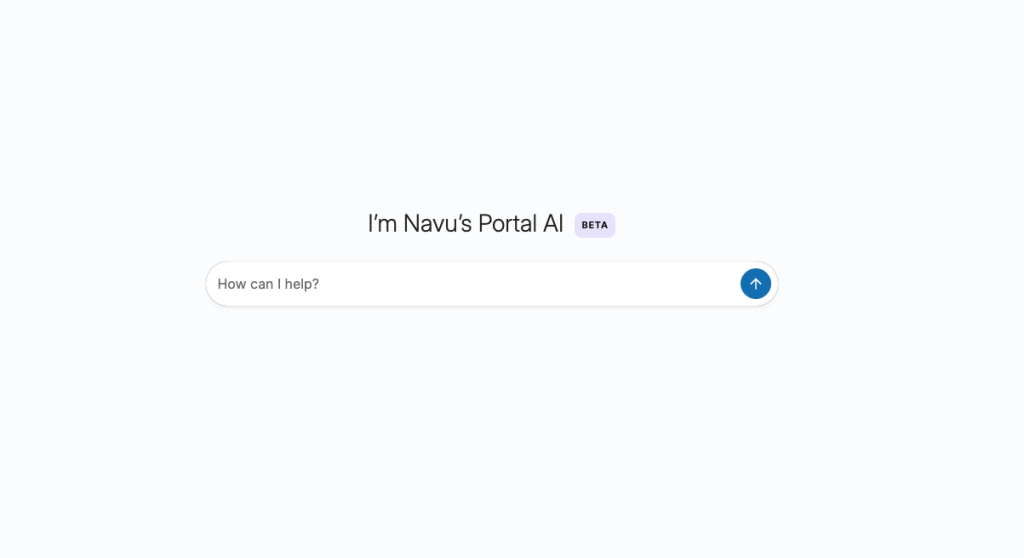
Task: Click the "How can I help?" placeholder text
Action: (x=268, y=284)
